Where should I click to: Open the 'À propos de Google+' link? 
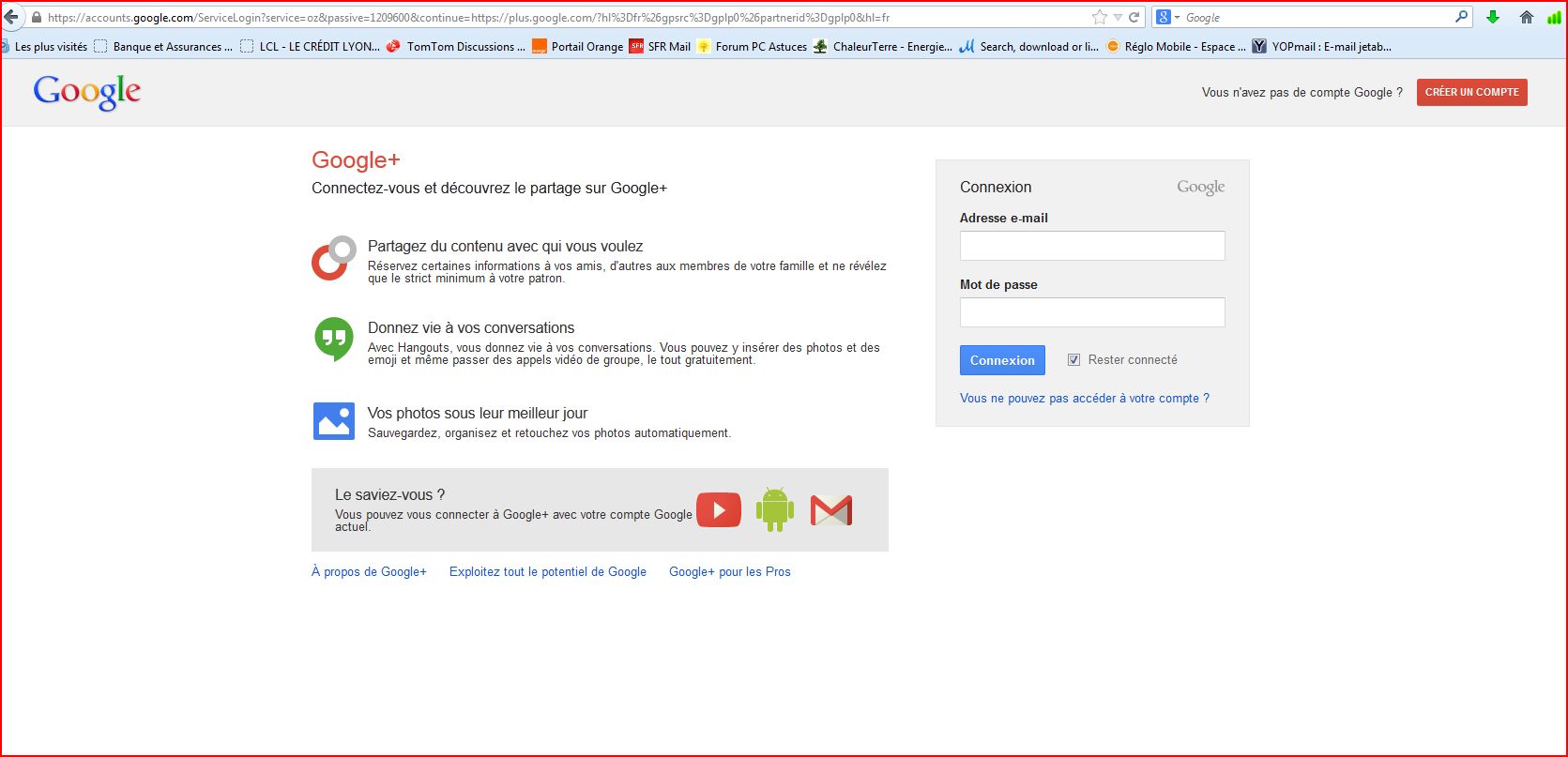tap(369, 571)
